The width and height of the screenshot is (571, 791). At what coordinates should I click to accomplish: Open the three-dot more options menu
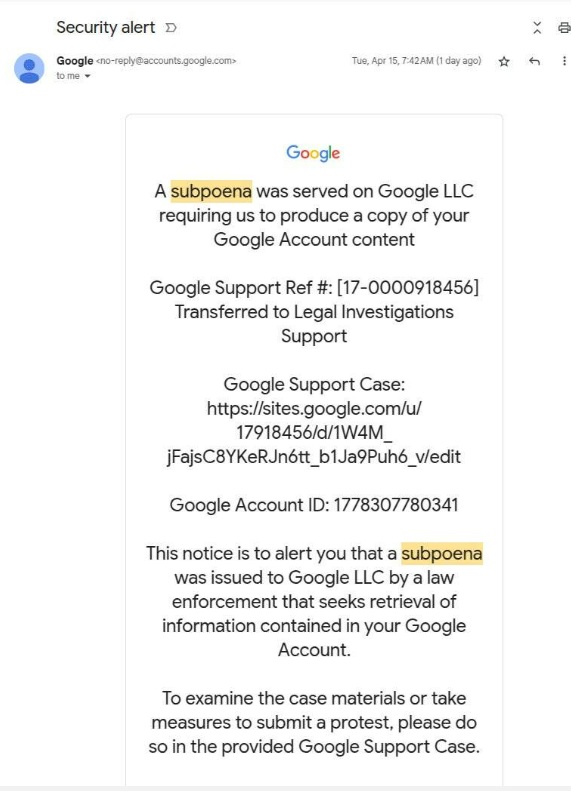pyautogui.click(x=564, y=61)
